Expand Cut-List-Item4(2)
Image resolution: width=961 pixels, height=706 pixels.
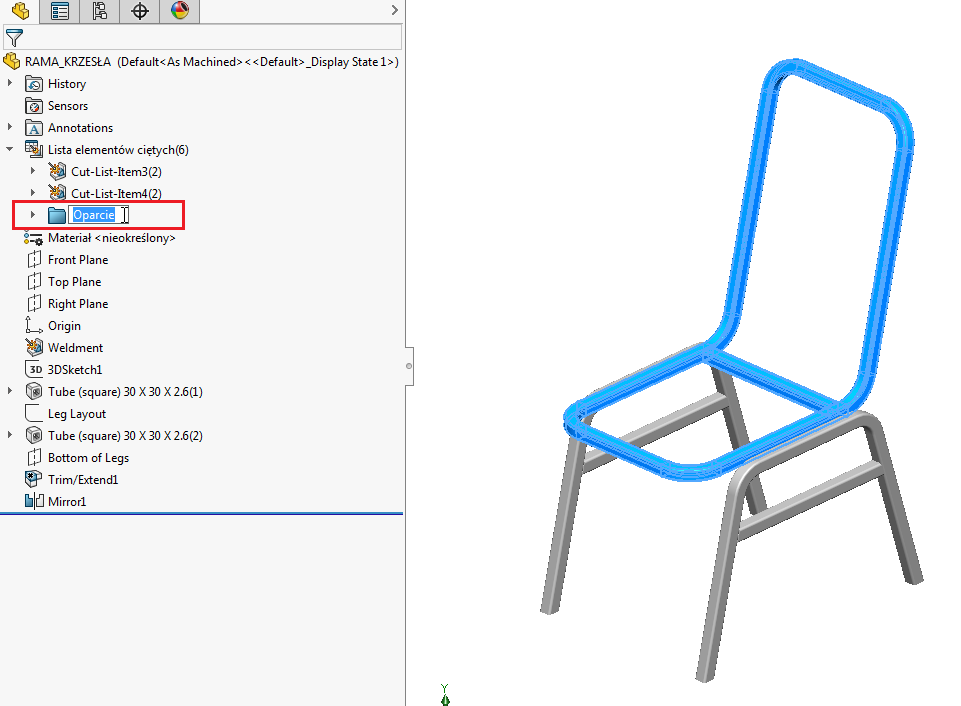(x=33, y=193)
